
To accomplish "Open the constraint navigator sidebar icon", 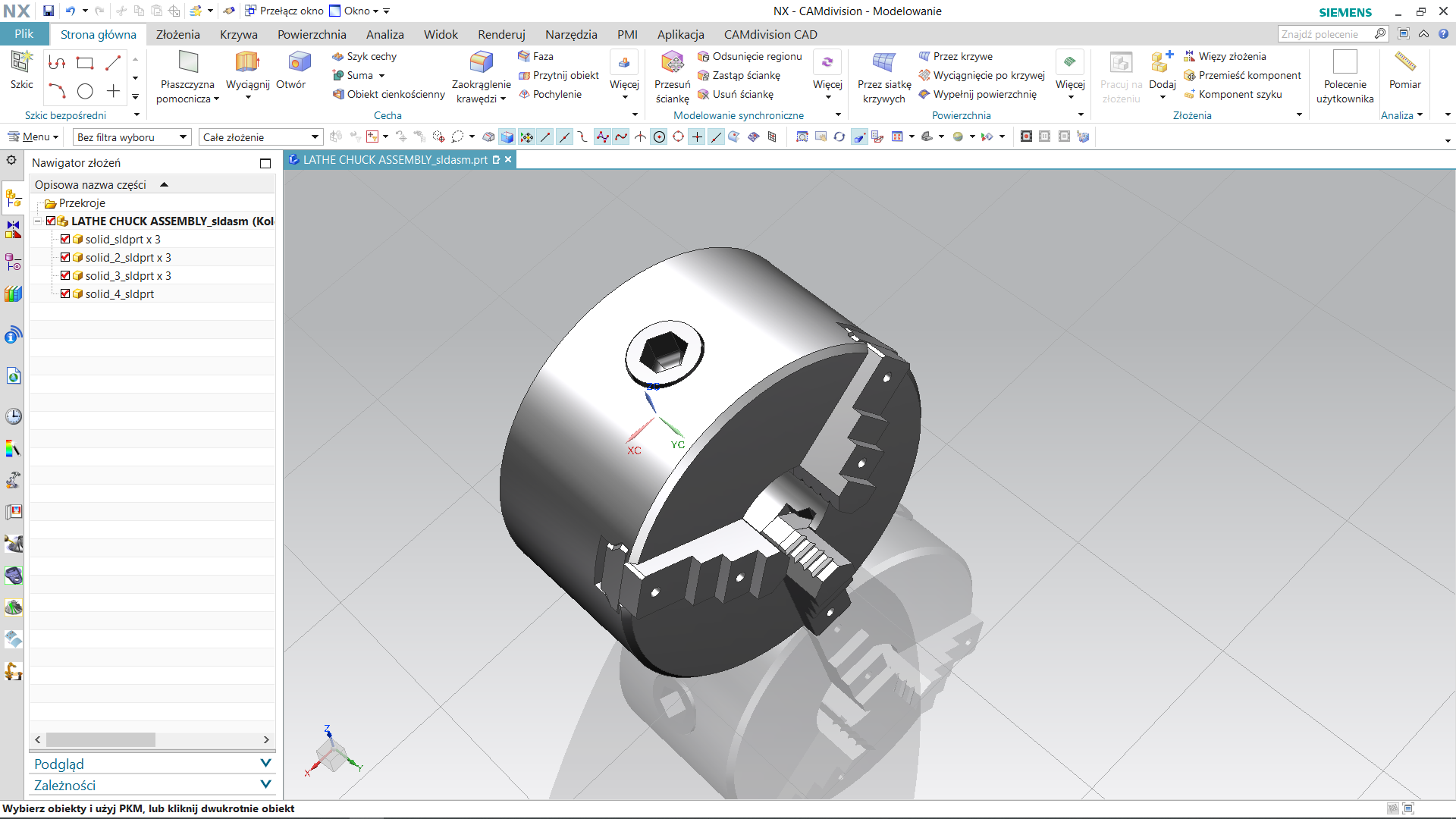I will [14, 231].
